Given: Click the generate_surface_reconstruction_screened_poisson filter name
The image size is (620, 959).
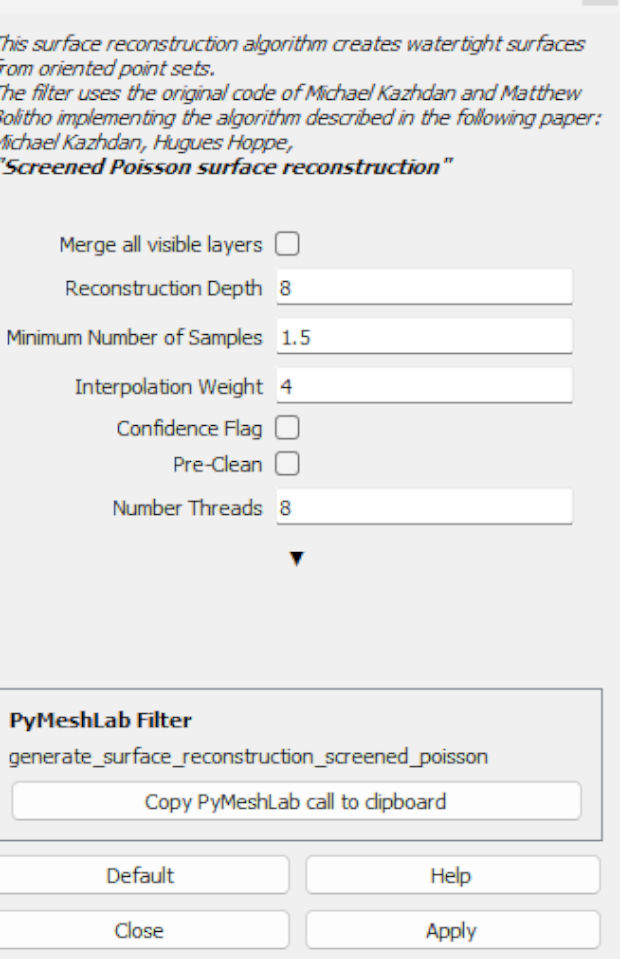Looking at the screenshot, I should coord(248,756).
